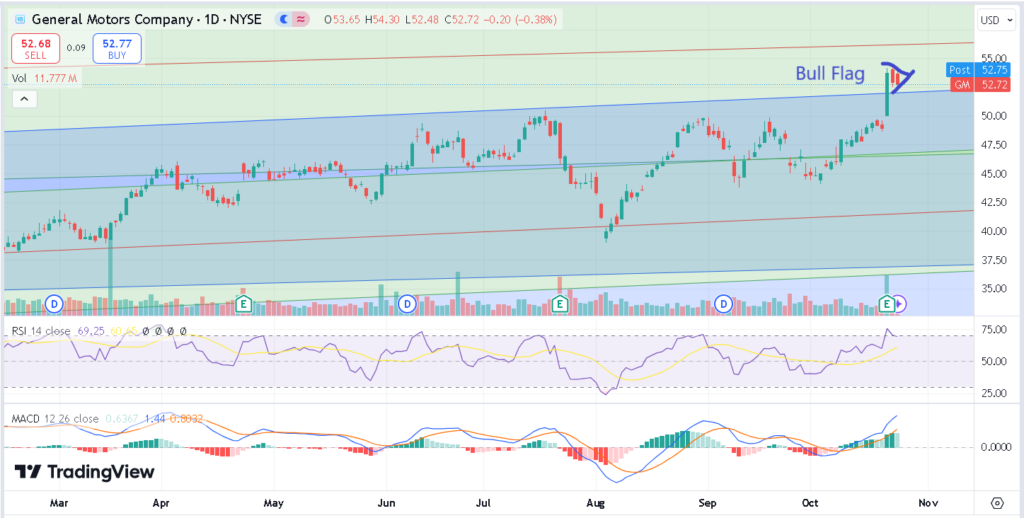Click the high value H54.30 in header
The height and width of the screenshot is (518, 1024).
383,20
